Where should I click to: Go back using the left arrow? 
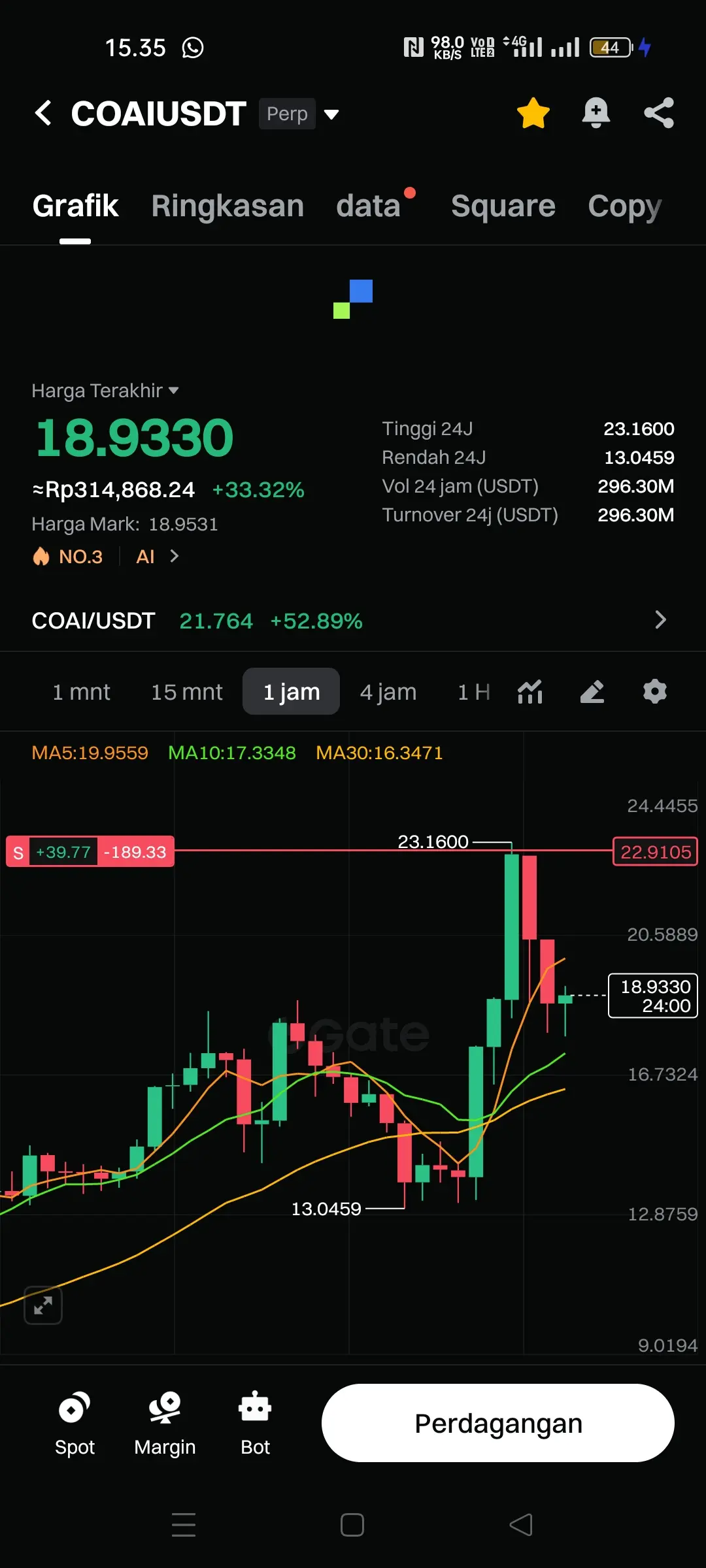[43, 113]
